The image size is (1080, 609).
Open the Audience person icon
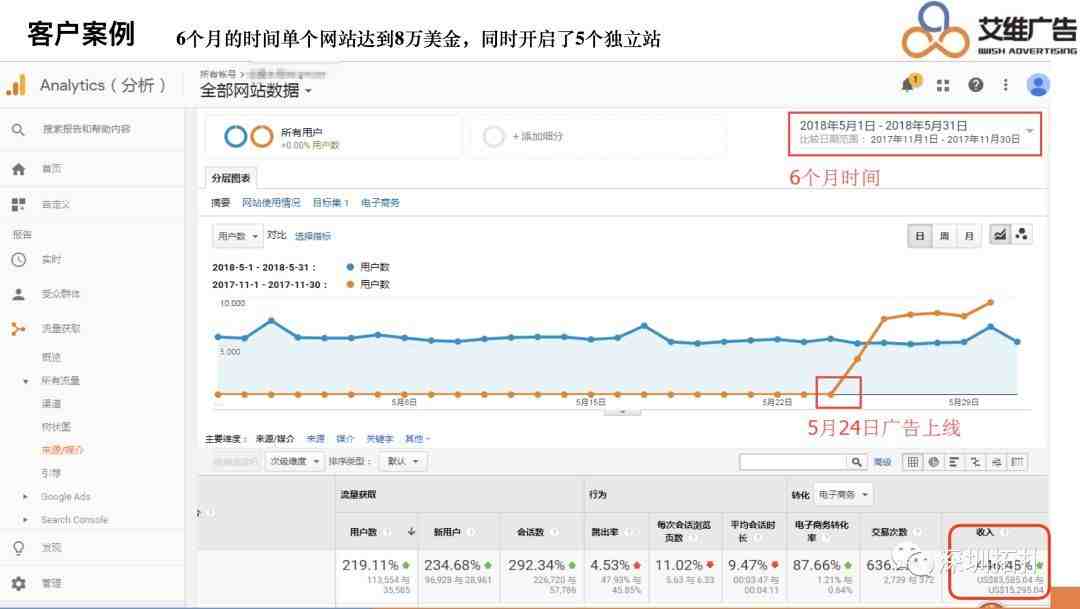[x=19, y=294]
